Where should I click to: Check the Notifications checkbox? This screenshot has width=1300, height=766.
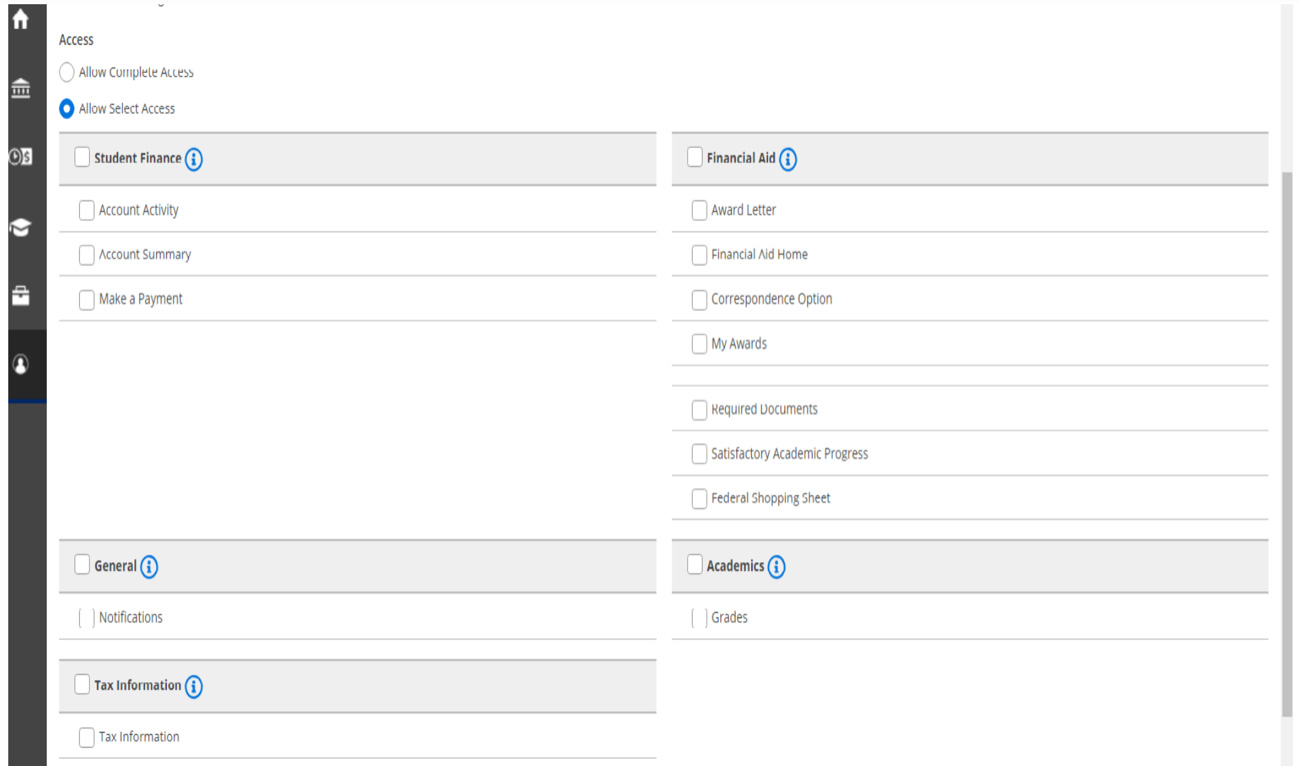pyautogui.click(x=87, y=618)
